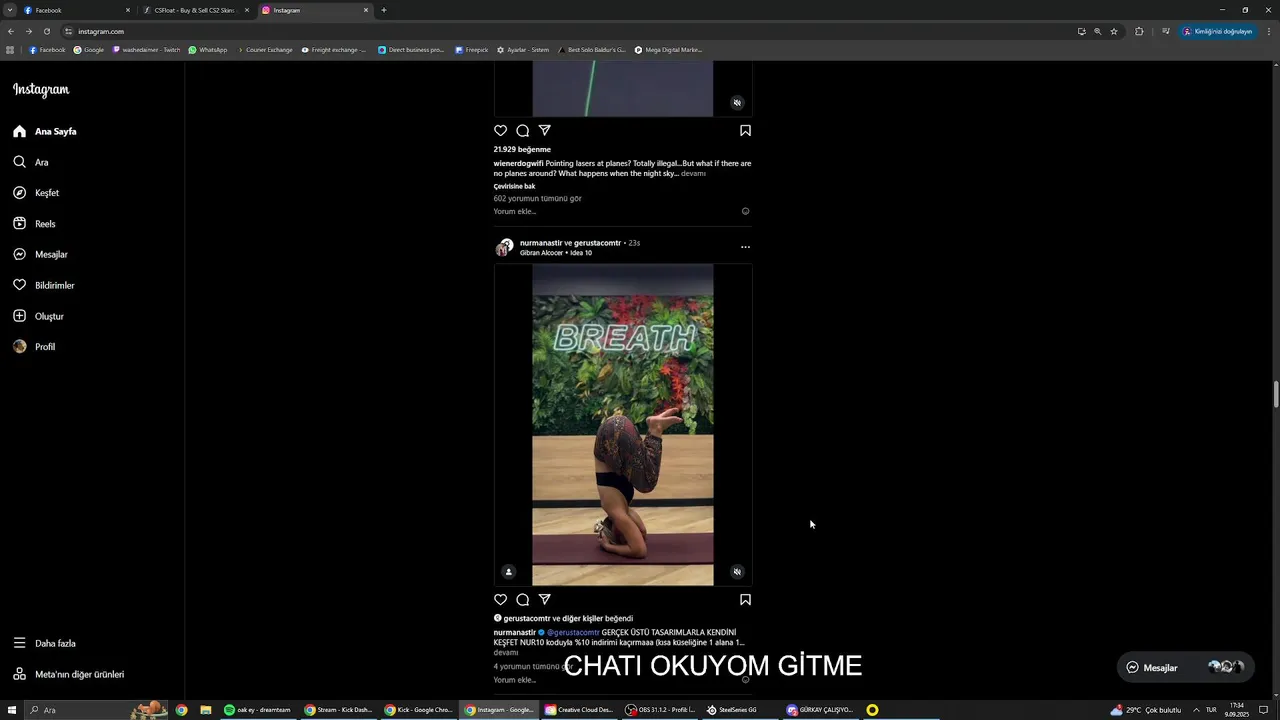The image size is (1280, 720).
Task: Expand wienerdogwifi caption with devamı
Action: click(693, 174)
